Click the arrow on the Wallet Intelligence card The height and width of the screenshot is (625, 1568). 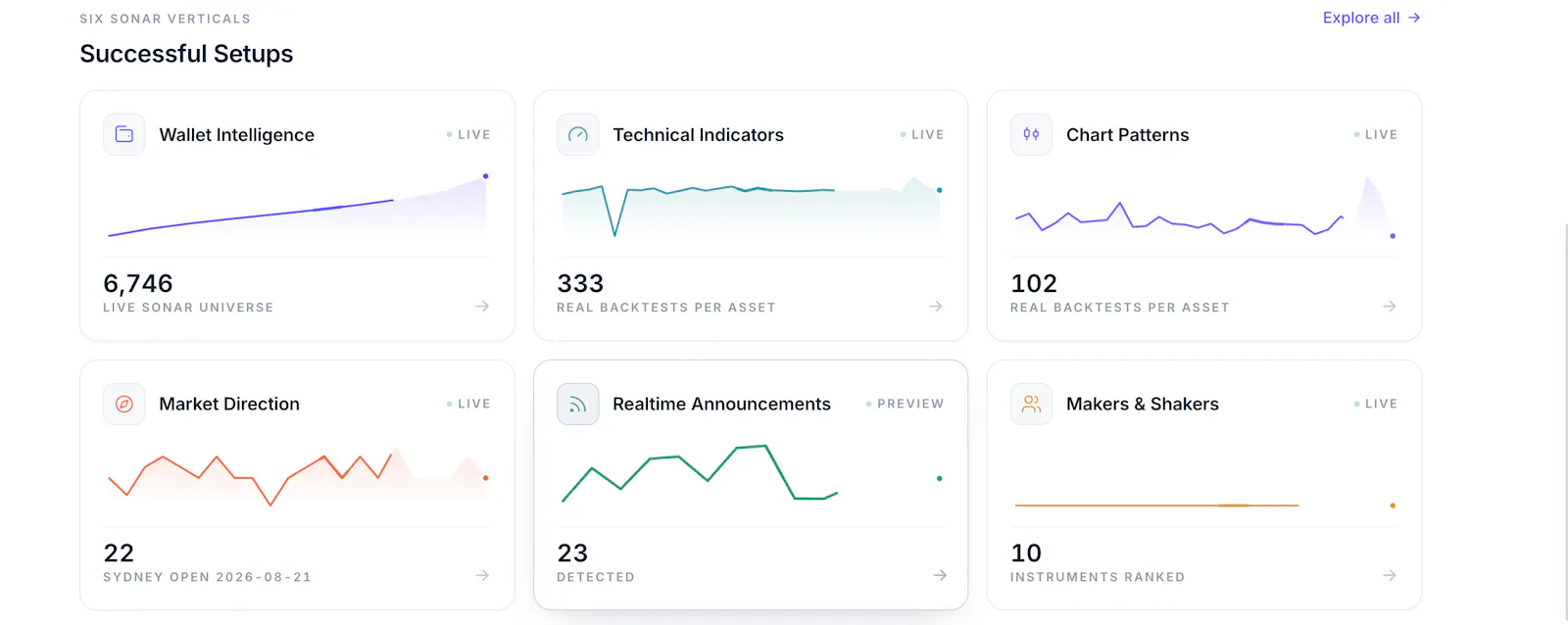482,307
